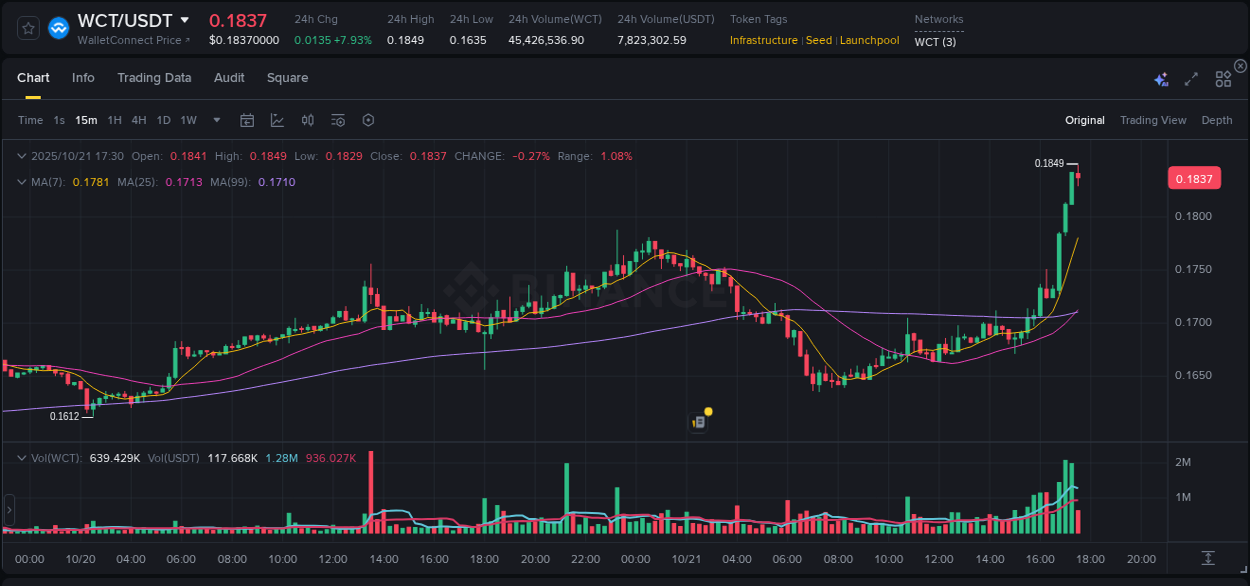This screenshot has width=1250, height=586.
Task: Collapse the MA indicator row
Action: click(x=22, y=182)
